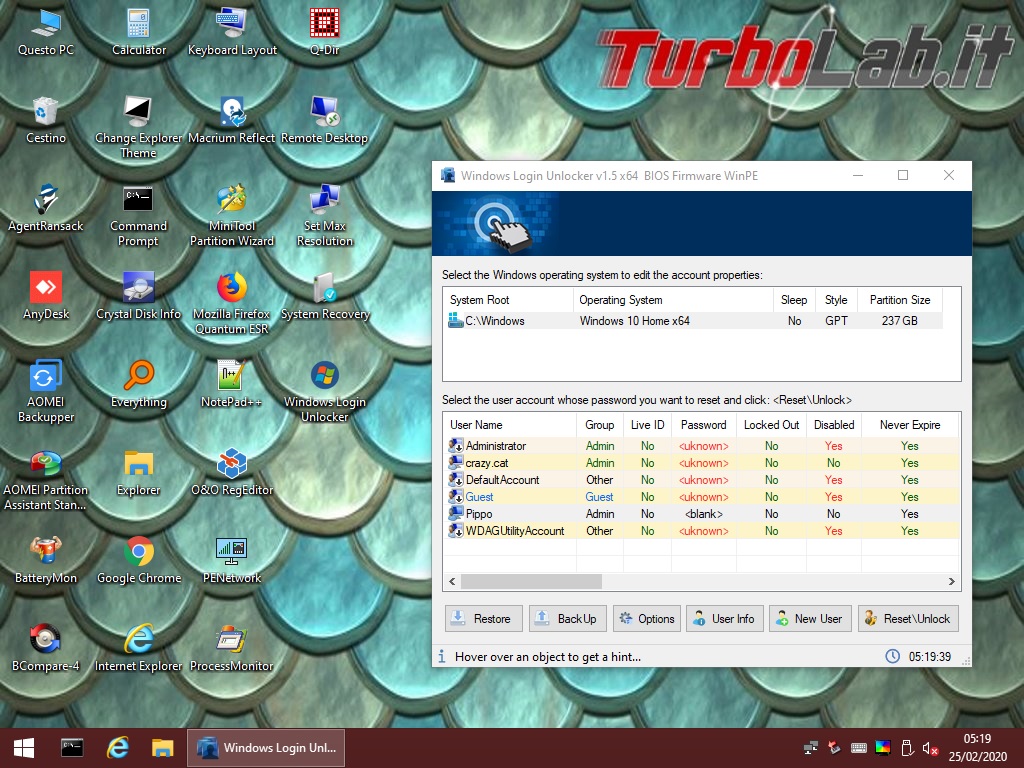Select the C:\Windows system root row
This screenshot has width=1024, height=768.
point(694,321)
